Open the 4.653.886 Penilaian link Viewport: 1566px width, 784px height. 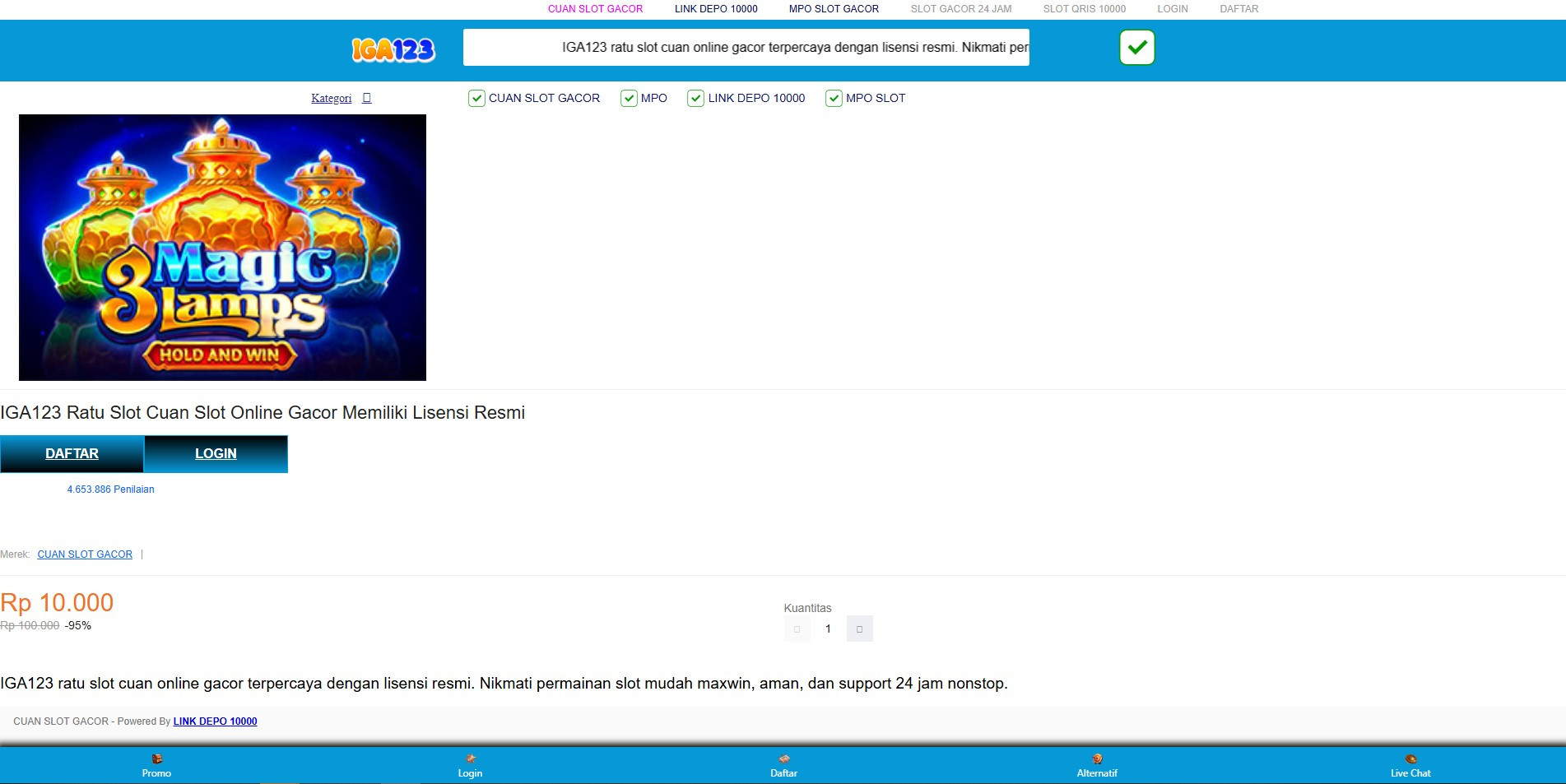[x=110, y=489]
